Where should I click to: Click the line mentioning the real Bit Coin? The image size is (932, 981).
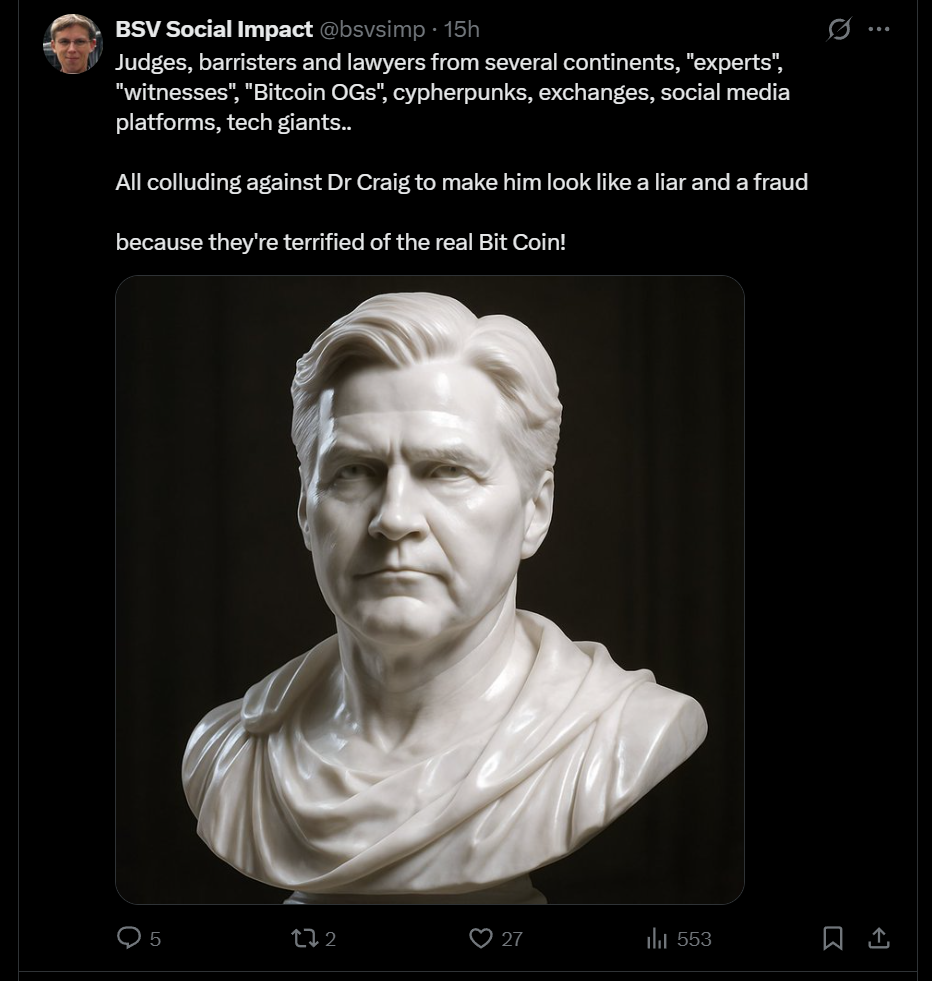(x=341, y=242)
